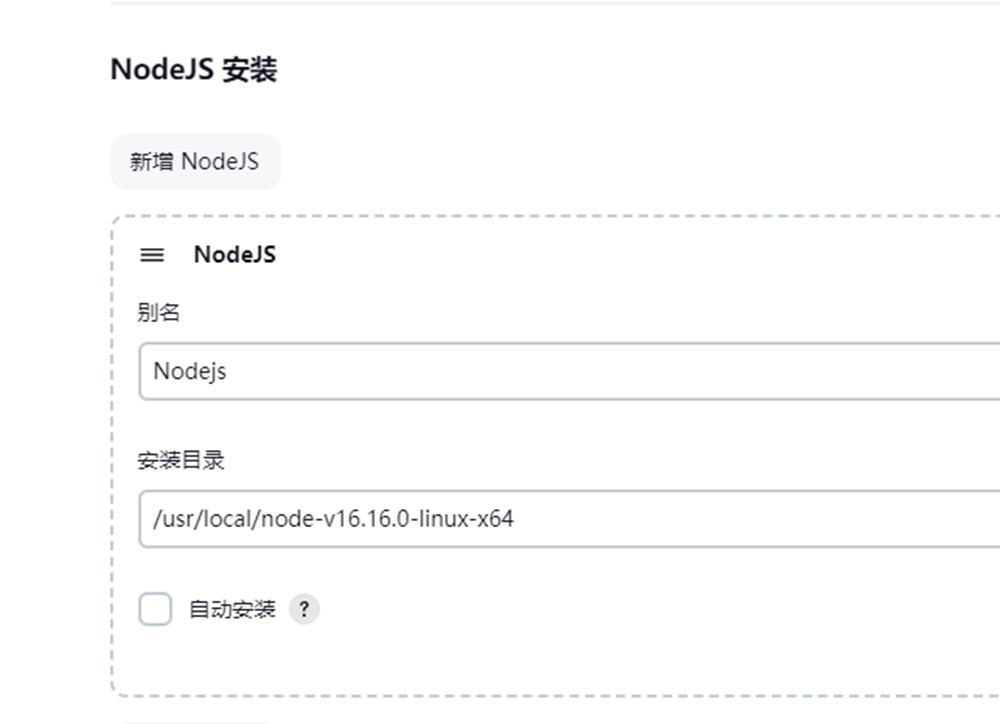Enable the 自动安装 checkbox
Viewport: 1000px width, 724px height.
pyautogui.click(x=155, y=609)
